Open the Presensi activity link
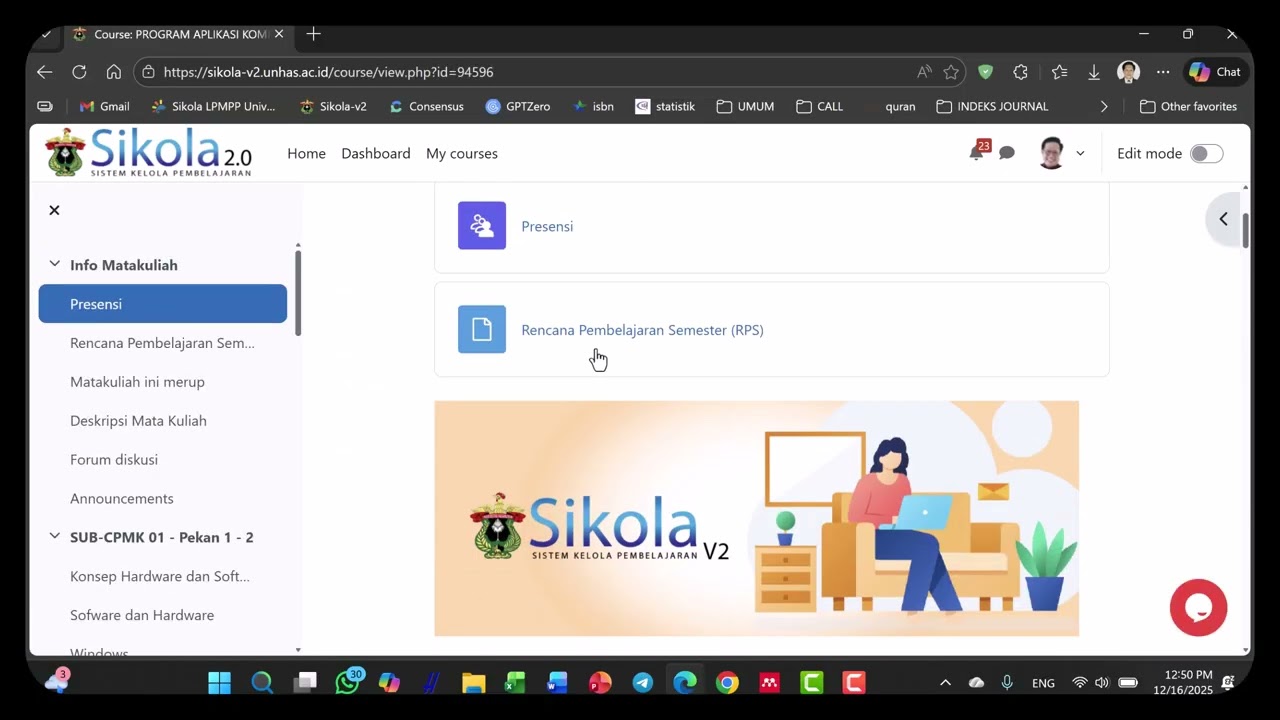1280x720 pixels. [547, 226]
